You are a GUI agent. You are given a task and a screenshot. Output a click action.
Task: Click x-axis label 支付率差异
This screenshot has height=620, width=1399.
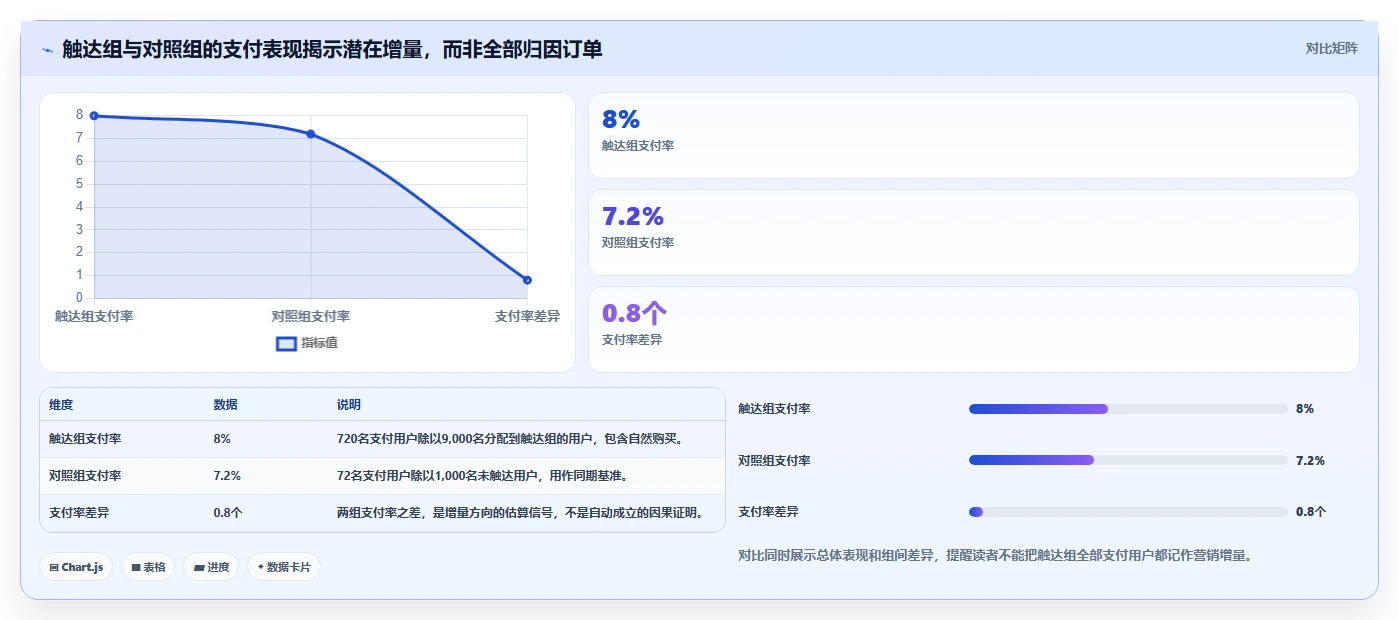[x=527, y=316]
